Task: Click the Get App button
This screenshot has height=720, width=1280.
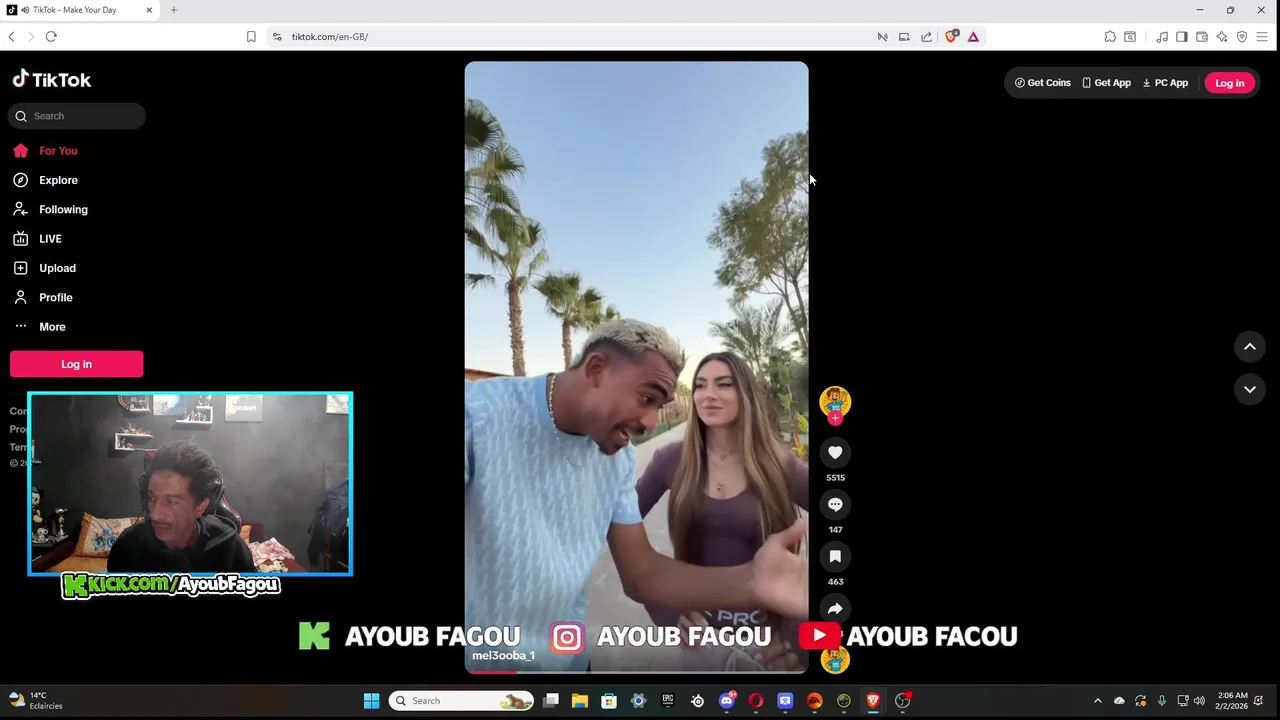Action: pyautogui.click(x=1106, y=83)
